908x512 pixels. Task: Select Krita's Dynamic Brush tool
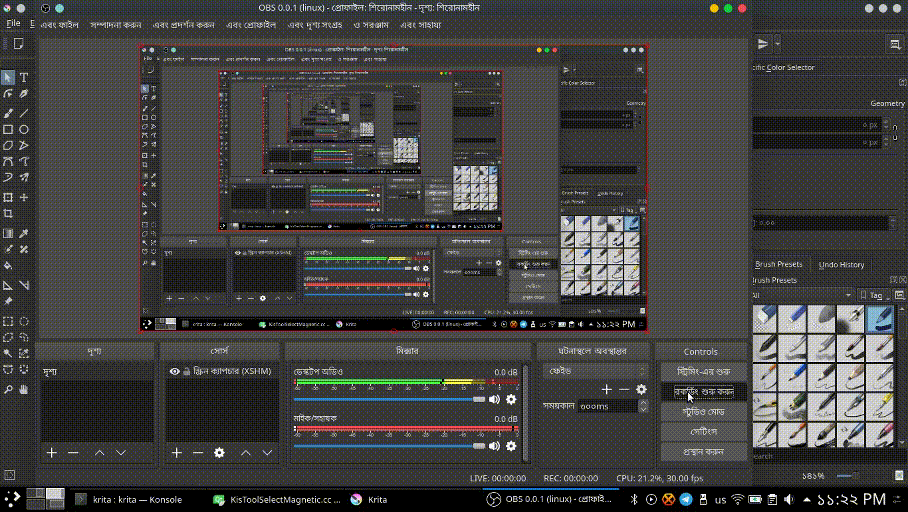click(8, 177)
